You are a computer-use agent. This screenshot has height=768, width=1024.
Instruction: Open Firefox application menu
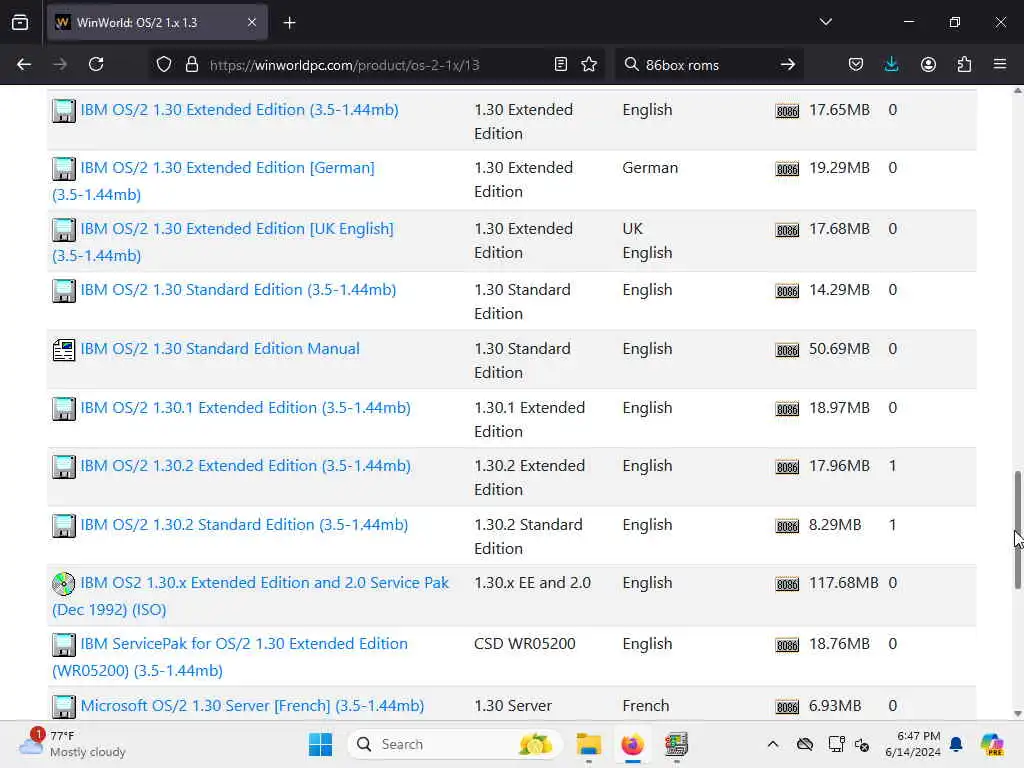[1000, 64]
